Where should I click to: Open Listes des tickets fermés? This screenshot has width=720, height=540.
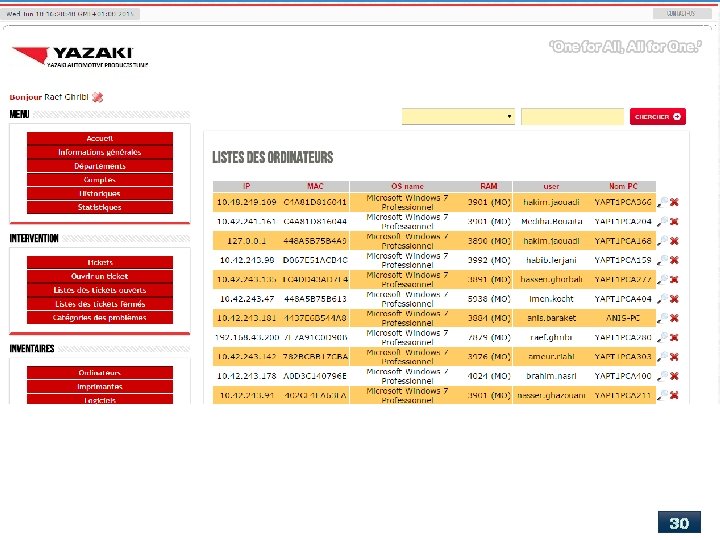click(100, 304)
